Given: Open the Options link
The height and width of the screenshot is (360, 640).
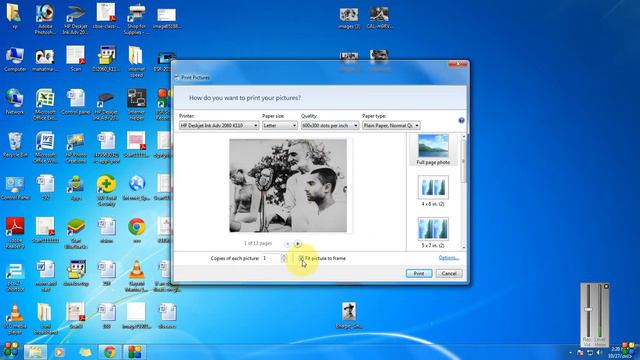Looking at the screenshot, I should tap(449, 258).
